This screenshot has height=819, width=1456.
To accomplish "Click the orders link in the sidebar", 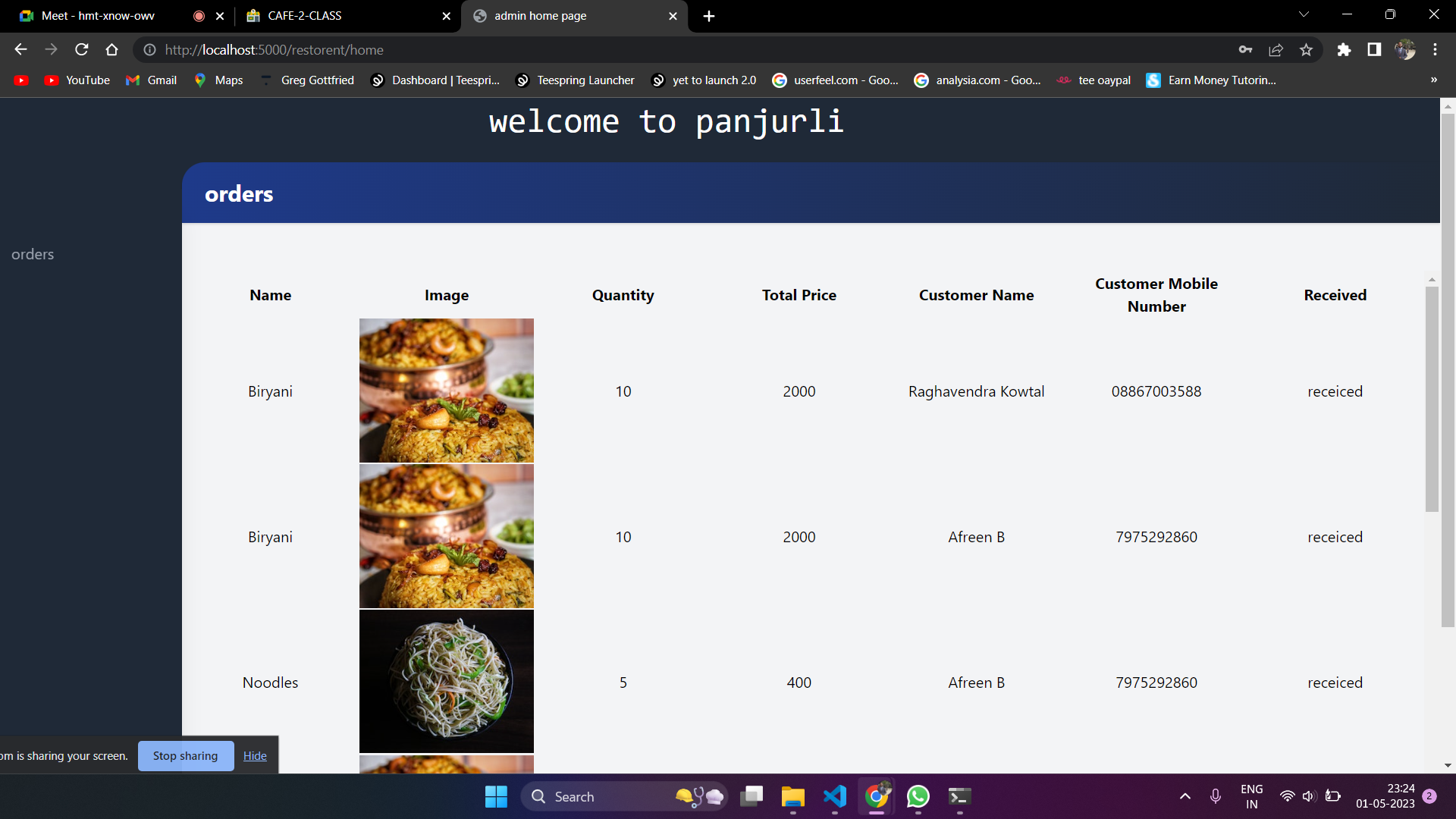I will [33, 254].
